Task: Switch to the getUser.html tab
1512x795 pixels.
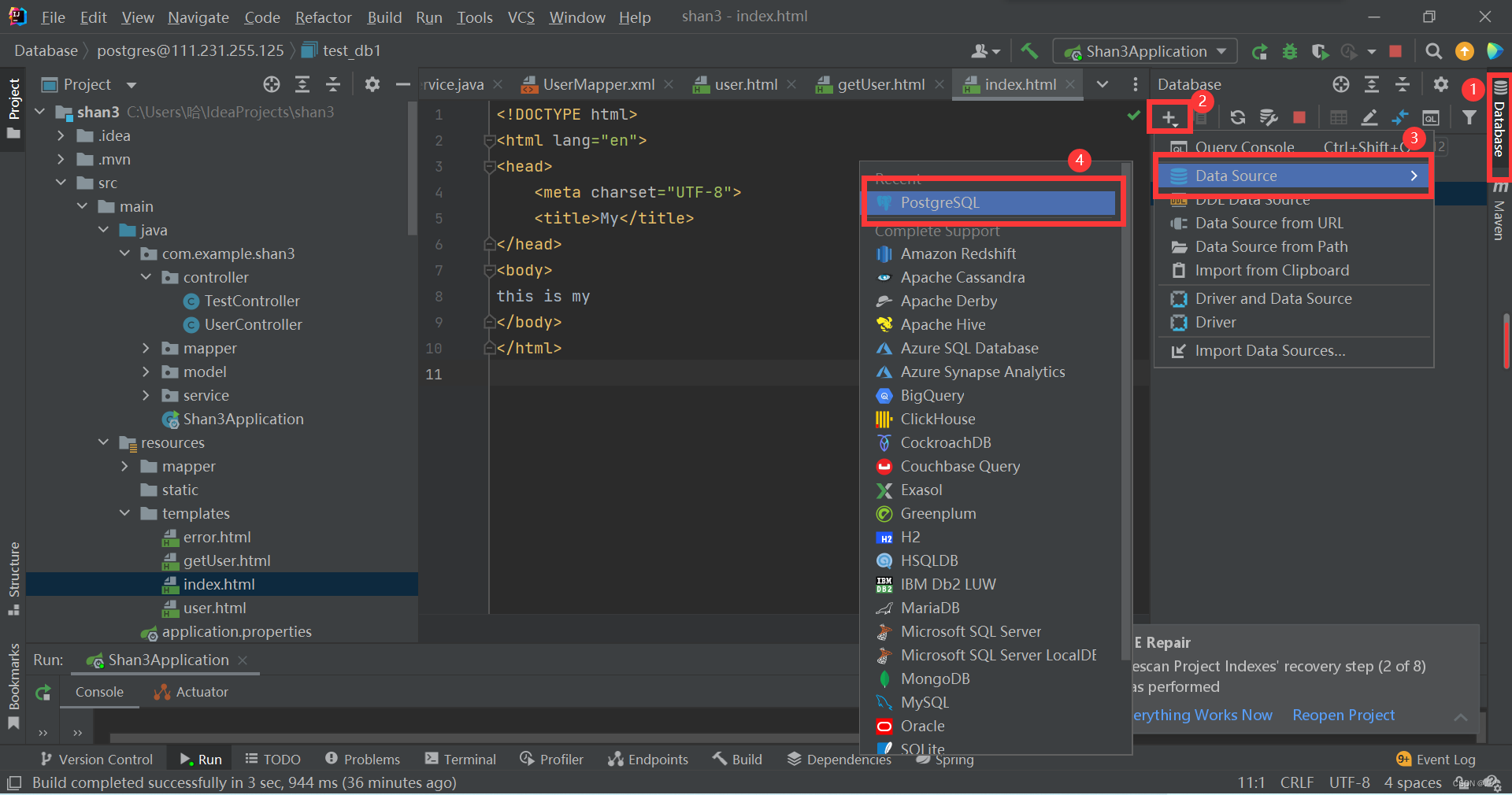Action: tap(880, 84)
